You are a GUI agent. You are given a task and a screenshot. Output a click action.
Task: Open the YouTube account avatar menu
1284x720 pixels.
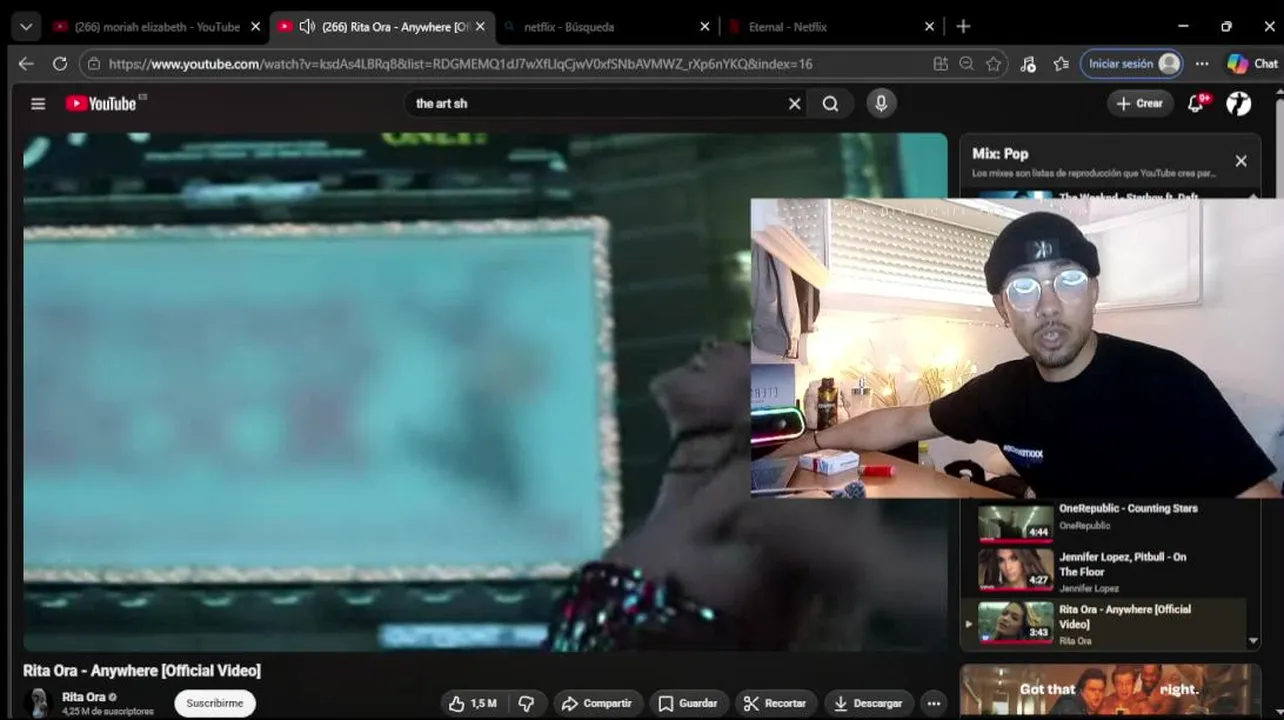click(x=1239, y=103)
